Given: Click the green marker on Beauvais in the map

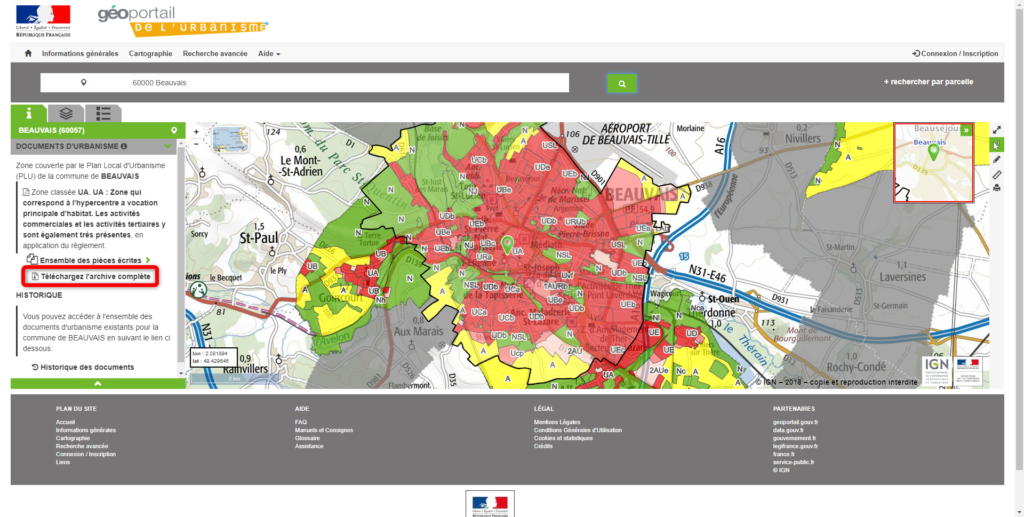Looking at the screenshot, I should (x=508, y=245).
